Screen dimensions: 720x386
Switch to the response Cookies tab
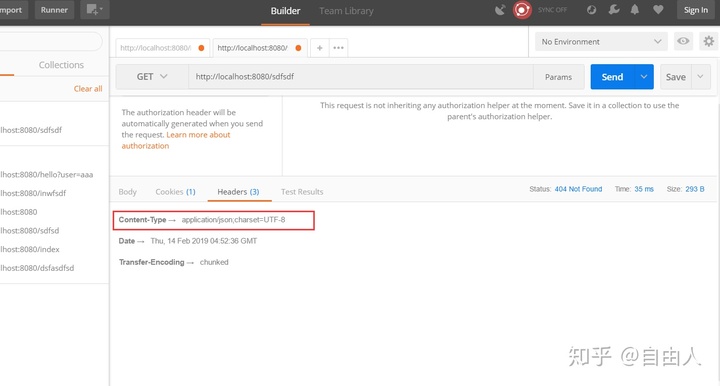pos(175,192)
